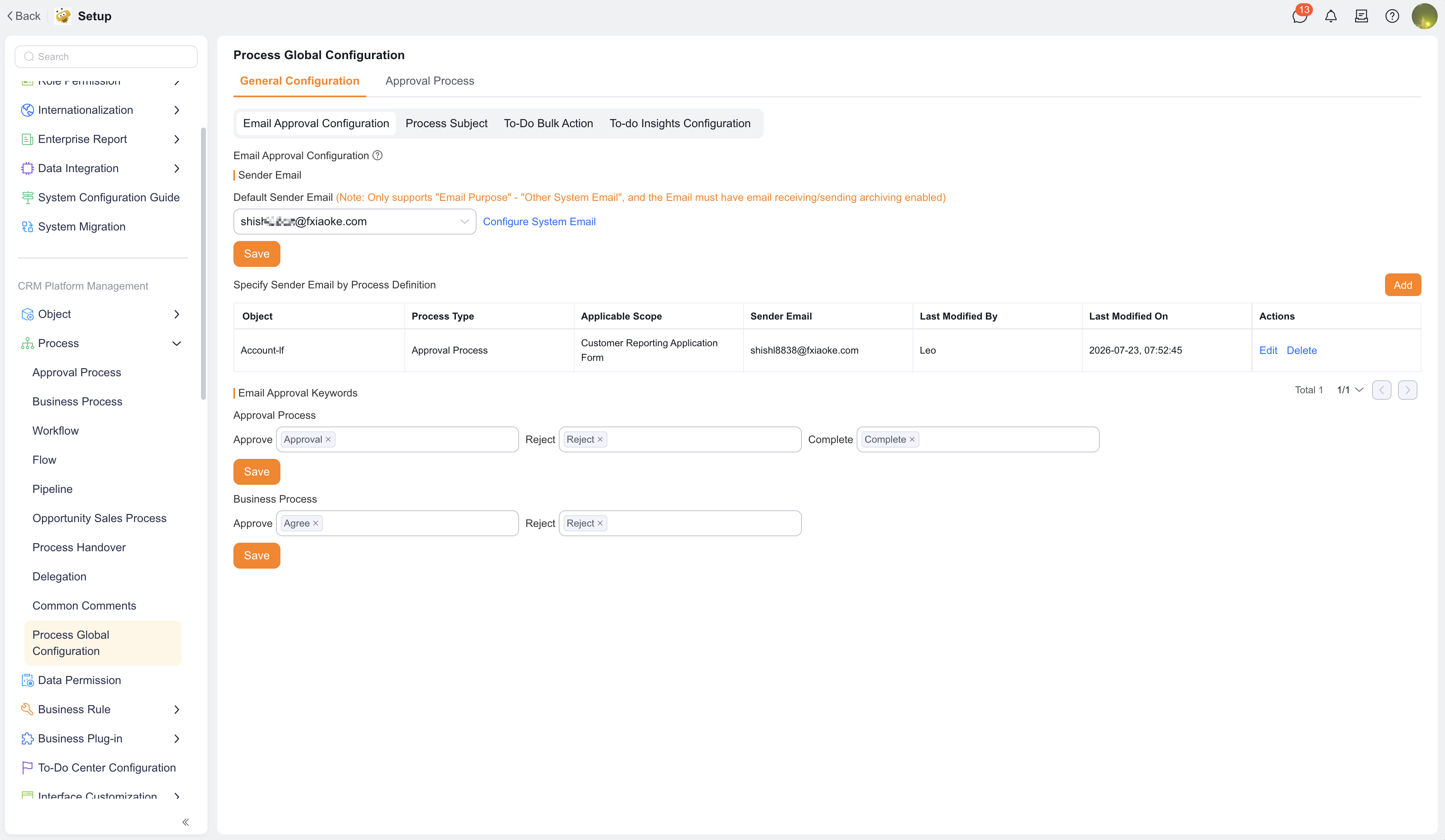Expand the Enterprise Report menu chevron
This screenshot has width=1445, height=840.
(x=177, y=139)
